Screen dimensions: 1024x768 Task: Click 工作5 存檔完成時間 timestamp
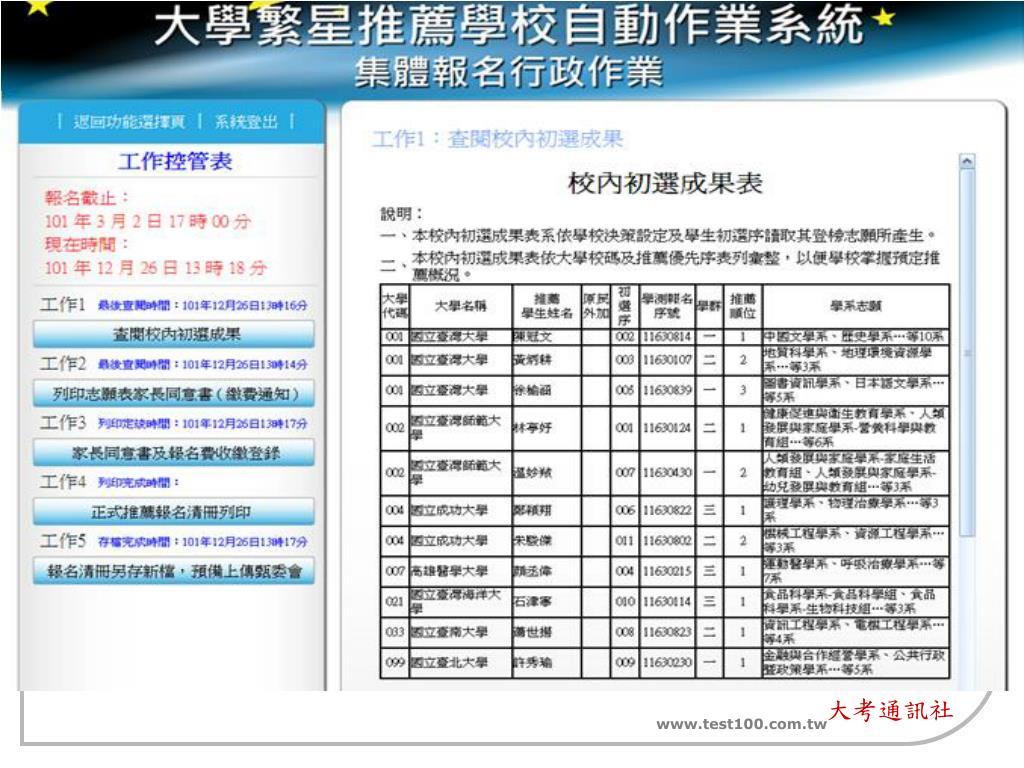pos(202,542)
